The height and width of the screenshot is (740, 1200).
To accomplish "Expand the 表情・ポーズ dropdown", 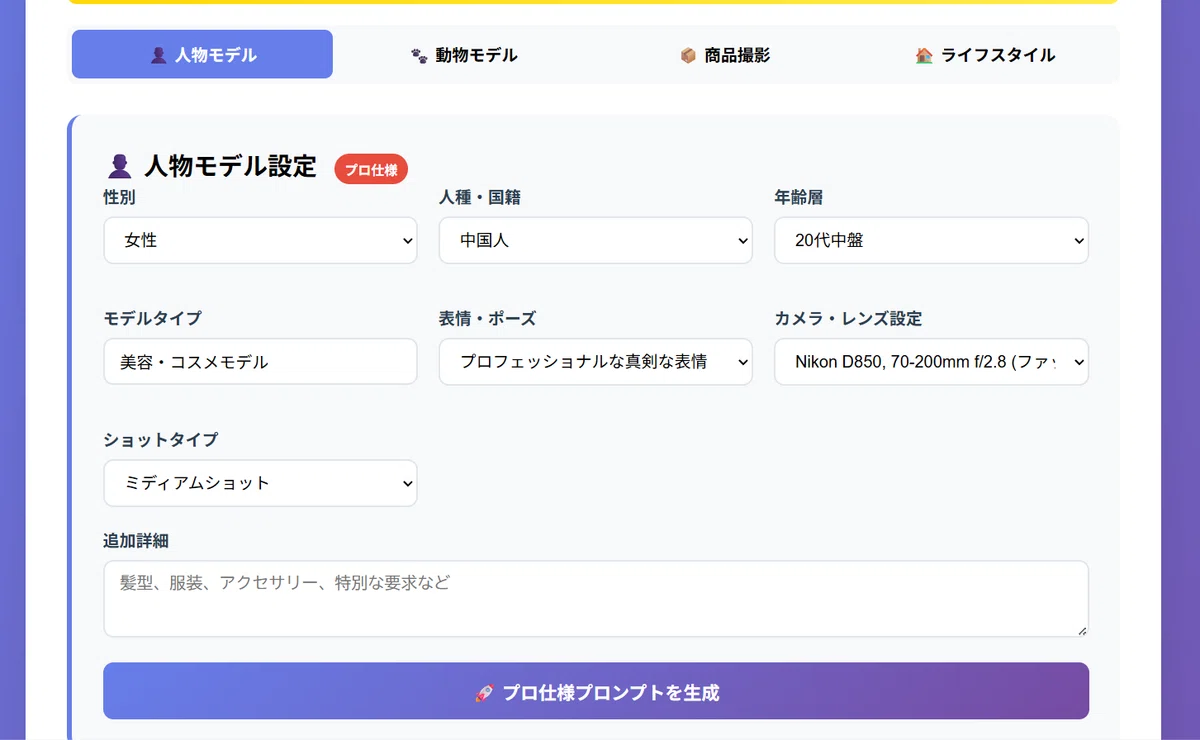I will 595,362.
